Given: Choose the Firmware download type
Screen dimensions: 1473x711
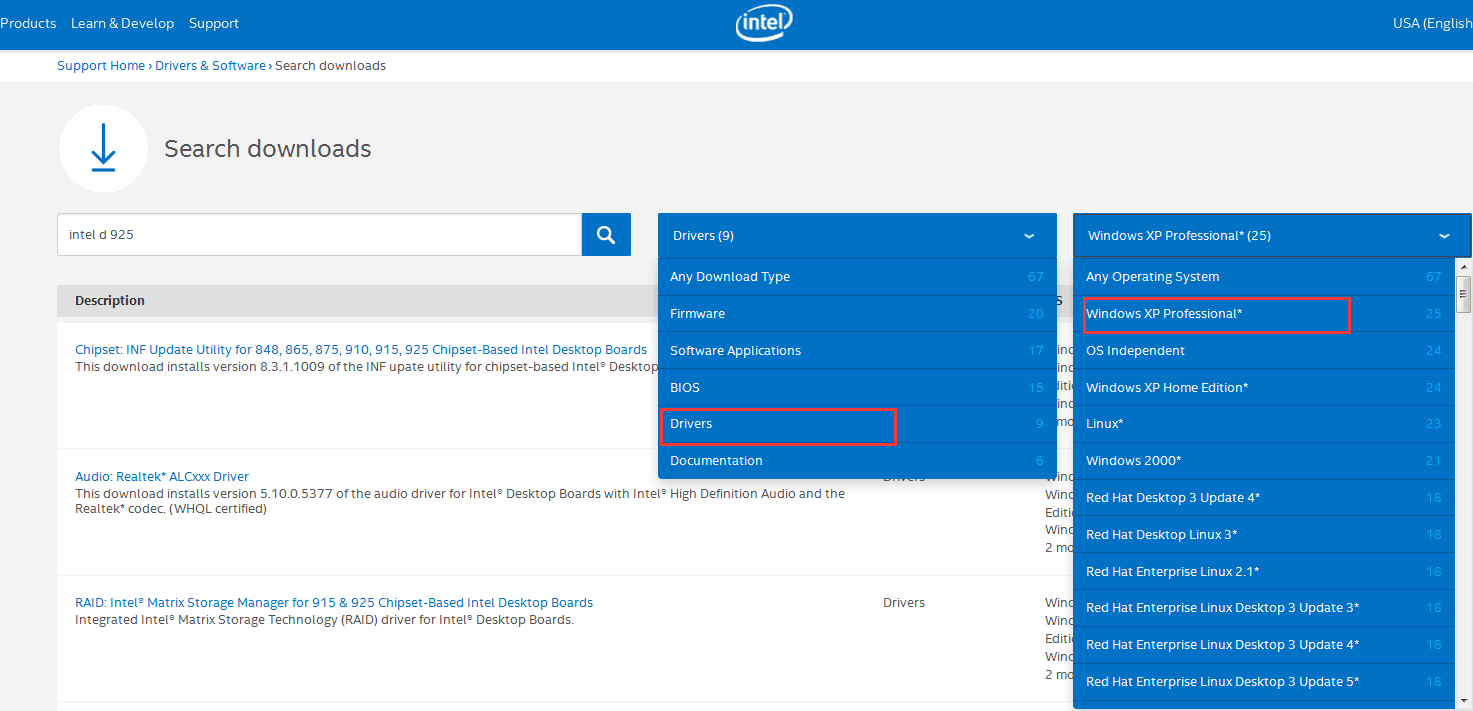Looking at the screenshot, I should coord(857,314).
